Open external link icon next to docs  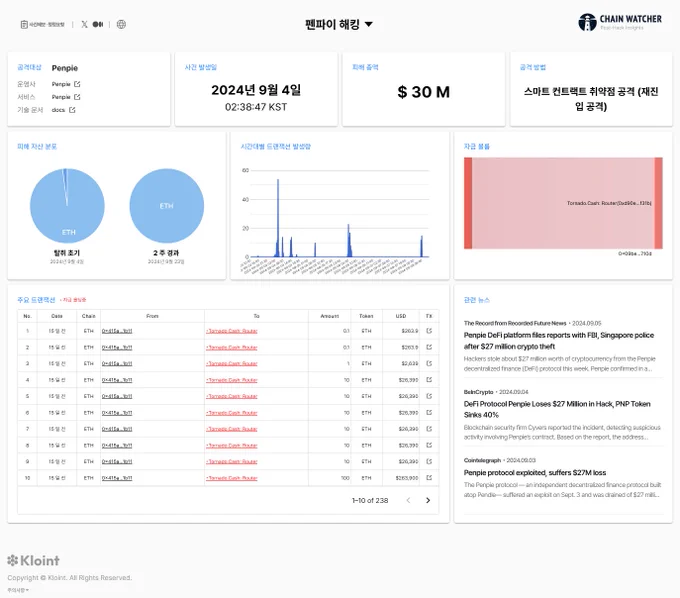[72, 110]
